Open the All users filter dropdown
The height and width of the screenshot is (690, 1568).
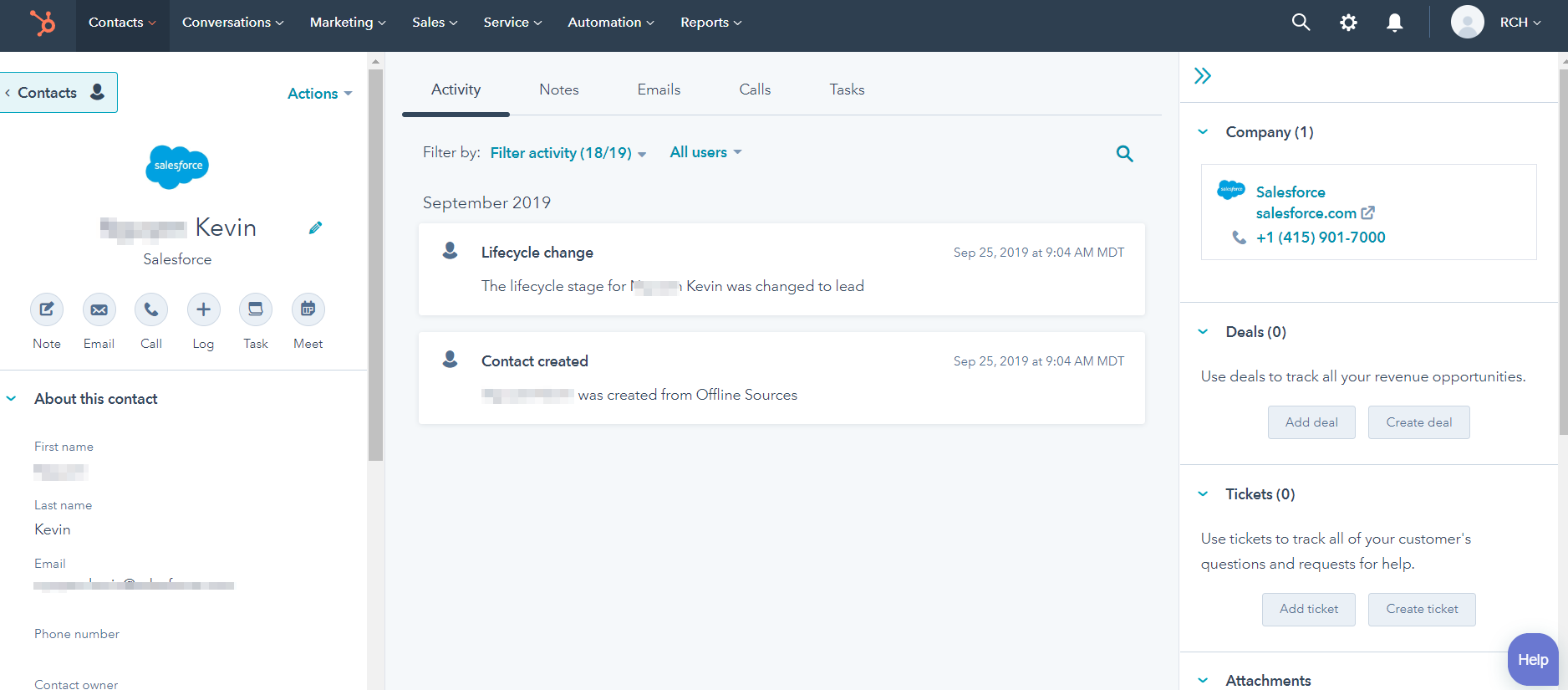706,152
